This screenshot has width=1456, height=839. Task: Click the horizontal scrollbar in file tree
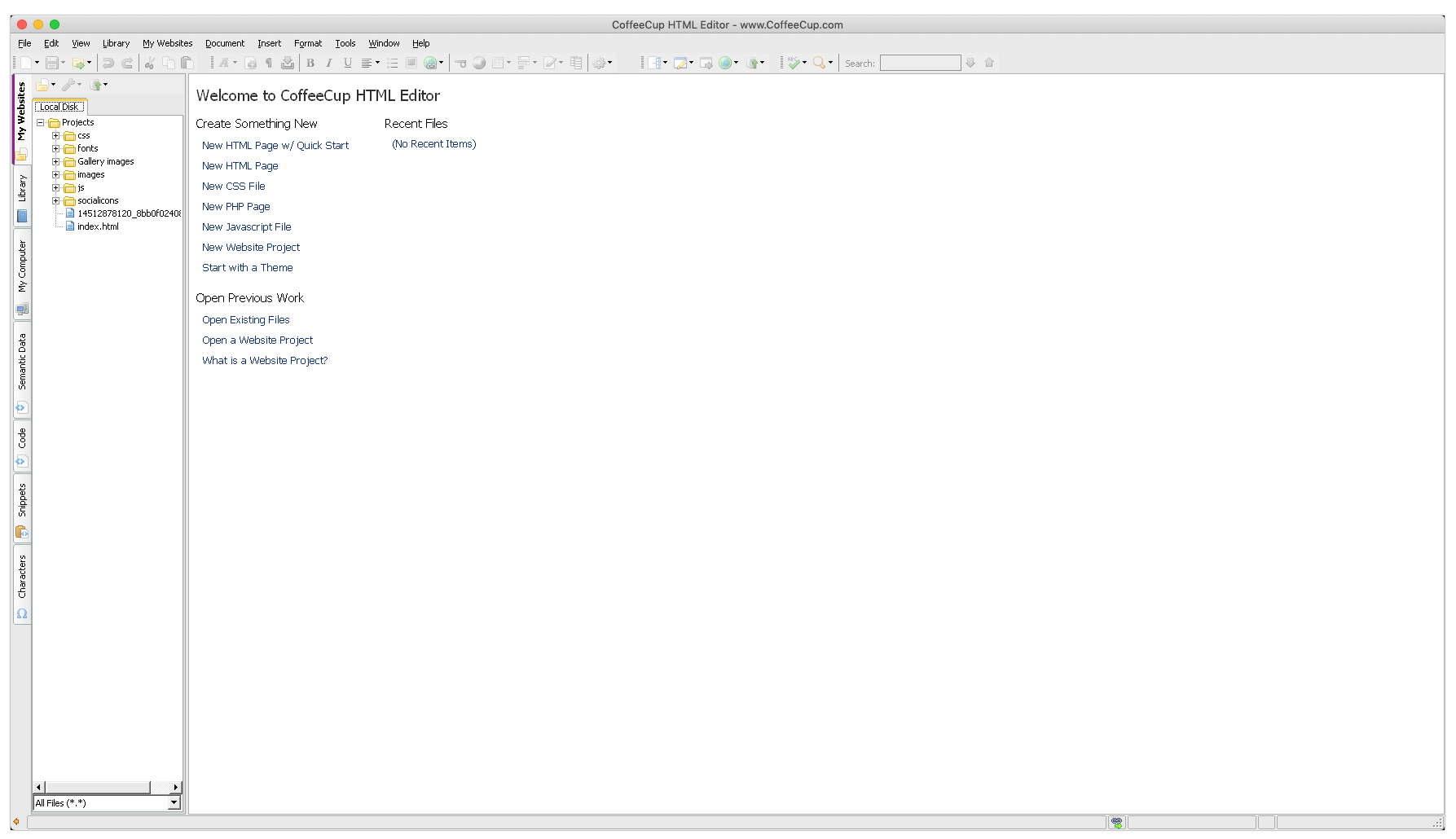[x=98, y=787]
